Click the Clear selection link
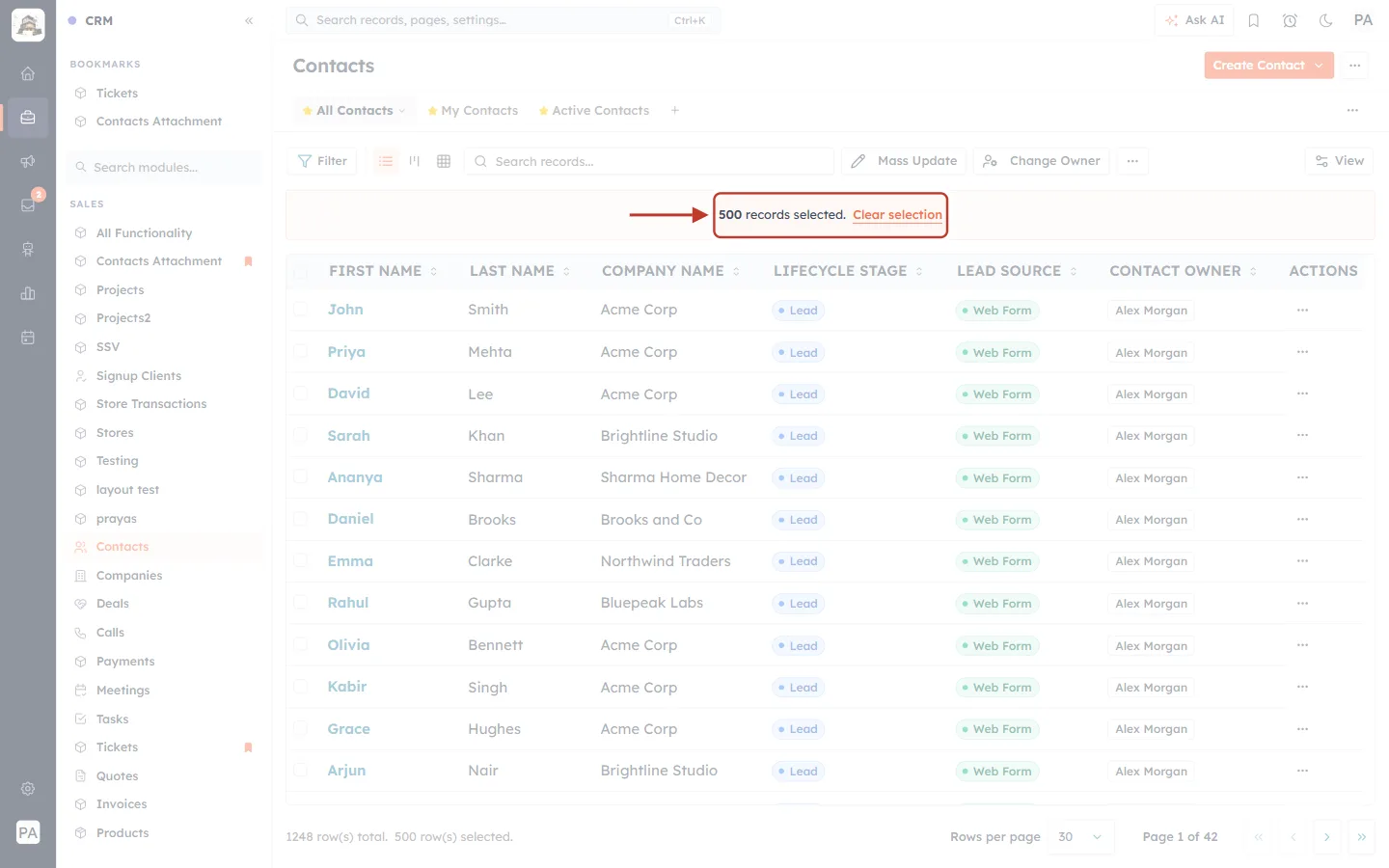Viewport: 1389px width, 868px height. coord(897,215)
